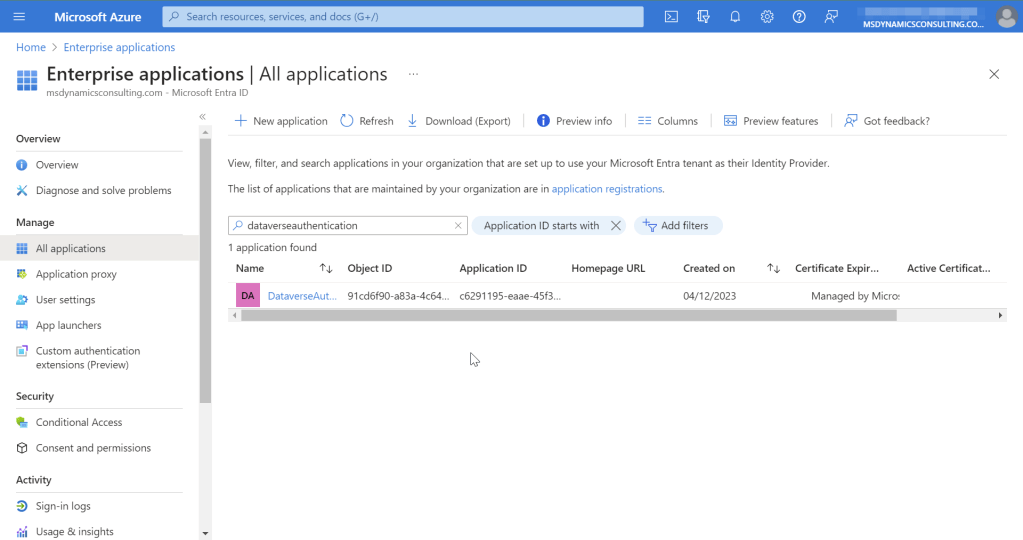Clear the dataverseauthentication search text
1023x540 pixels.
pyautogui.click(x=458, y=226)
